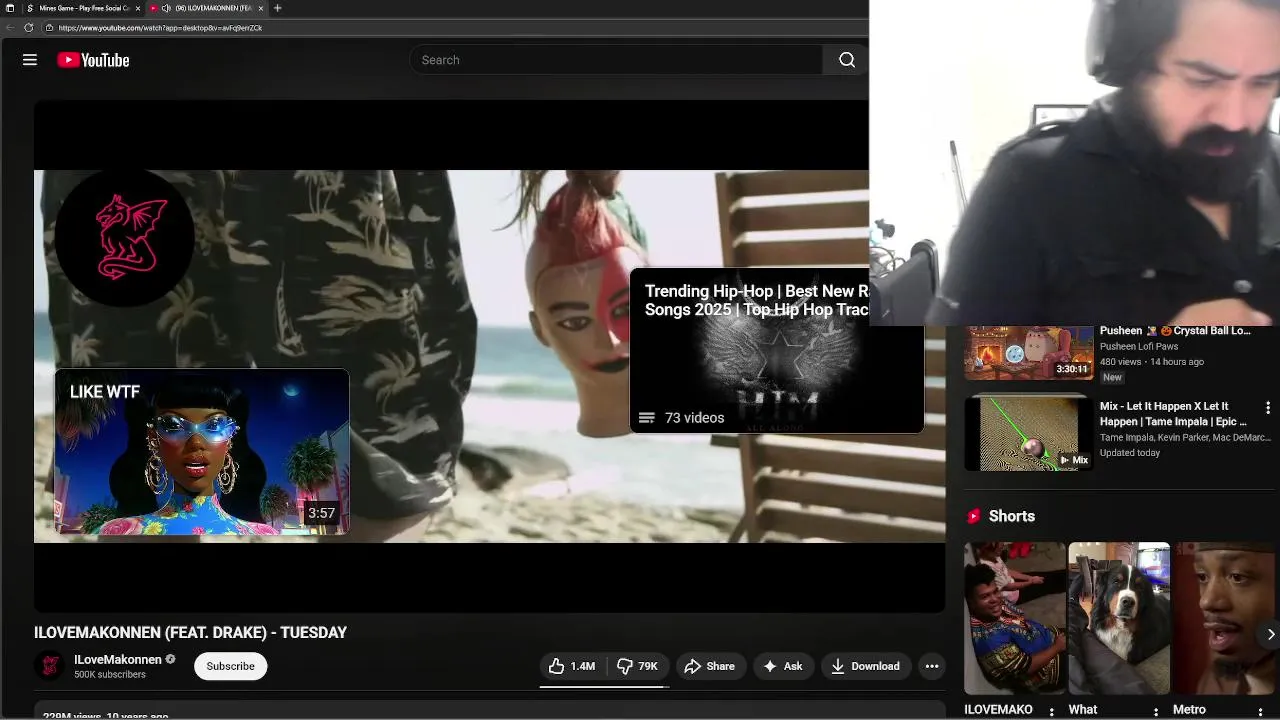
Task: Go to the YouTube home logo
Action: (93, 60)
